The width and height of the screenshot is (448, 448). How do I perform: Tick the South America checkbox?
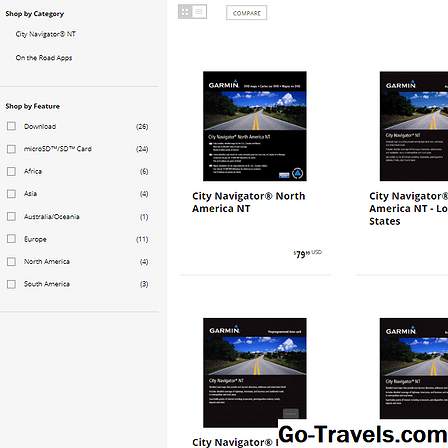coord(11,284)
